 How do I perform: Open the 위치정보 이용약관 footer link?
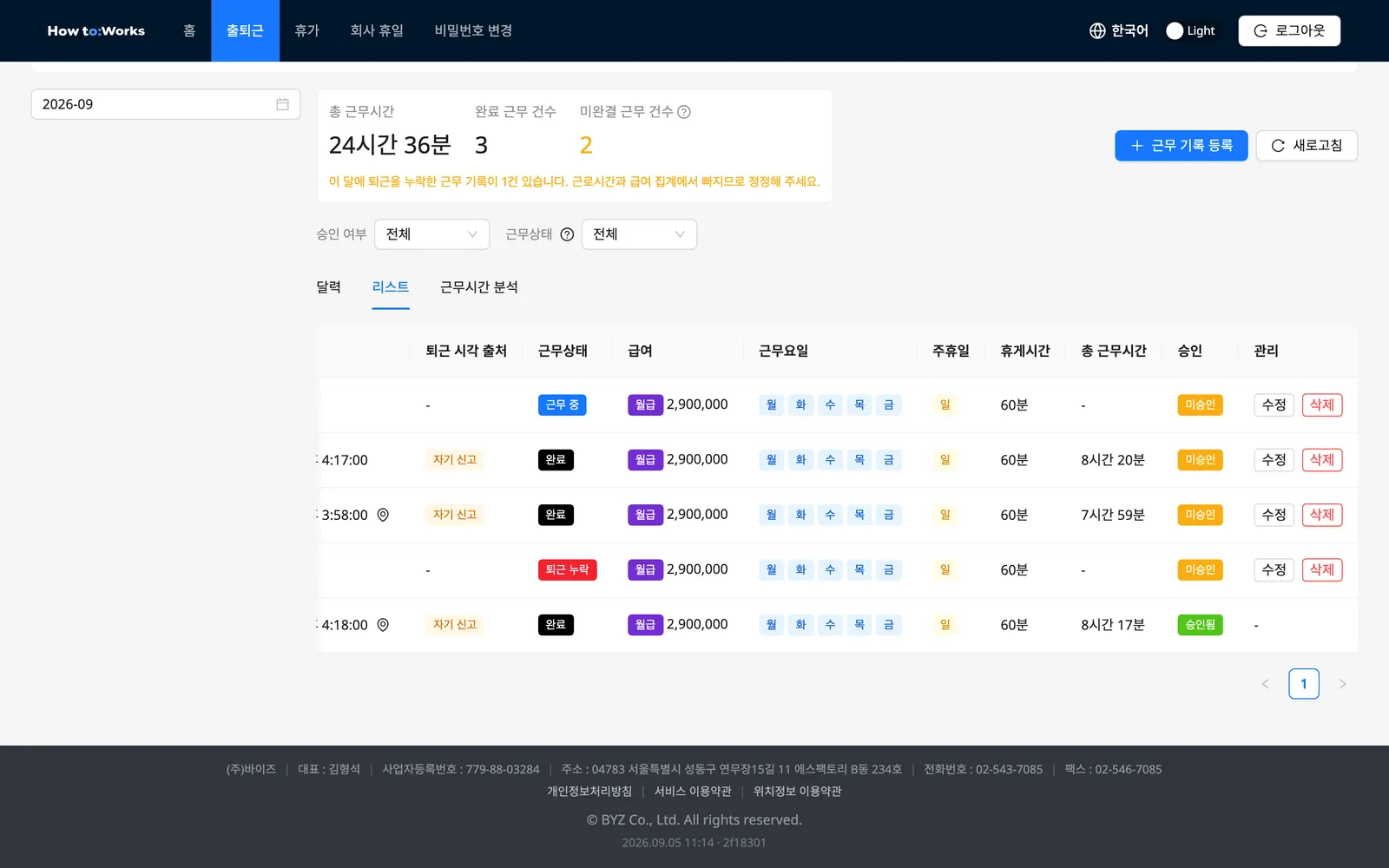point(797,792)
